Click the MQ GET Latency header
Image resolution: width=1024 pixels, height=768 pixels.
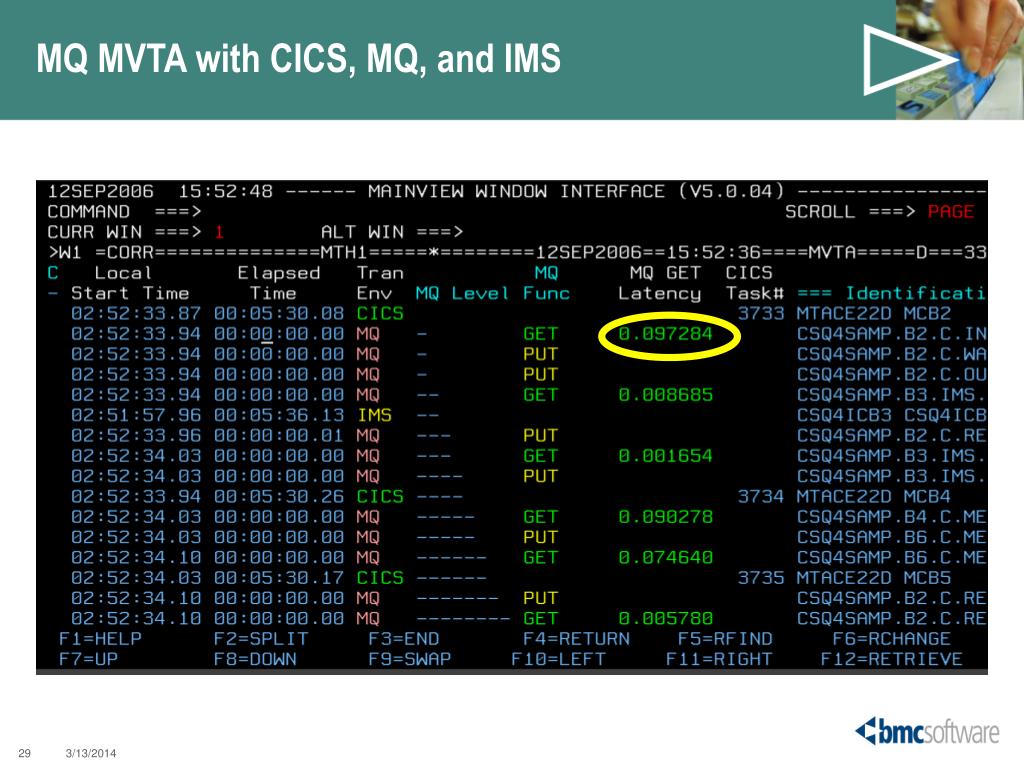tap(660, 283)
